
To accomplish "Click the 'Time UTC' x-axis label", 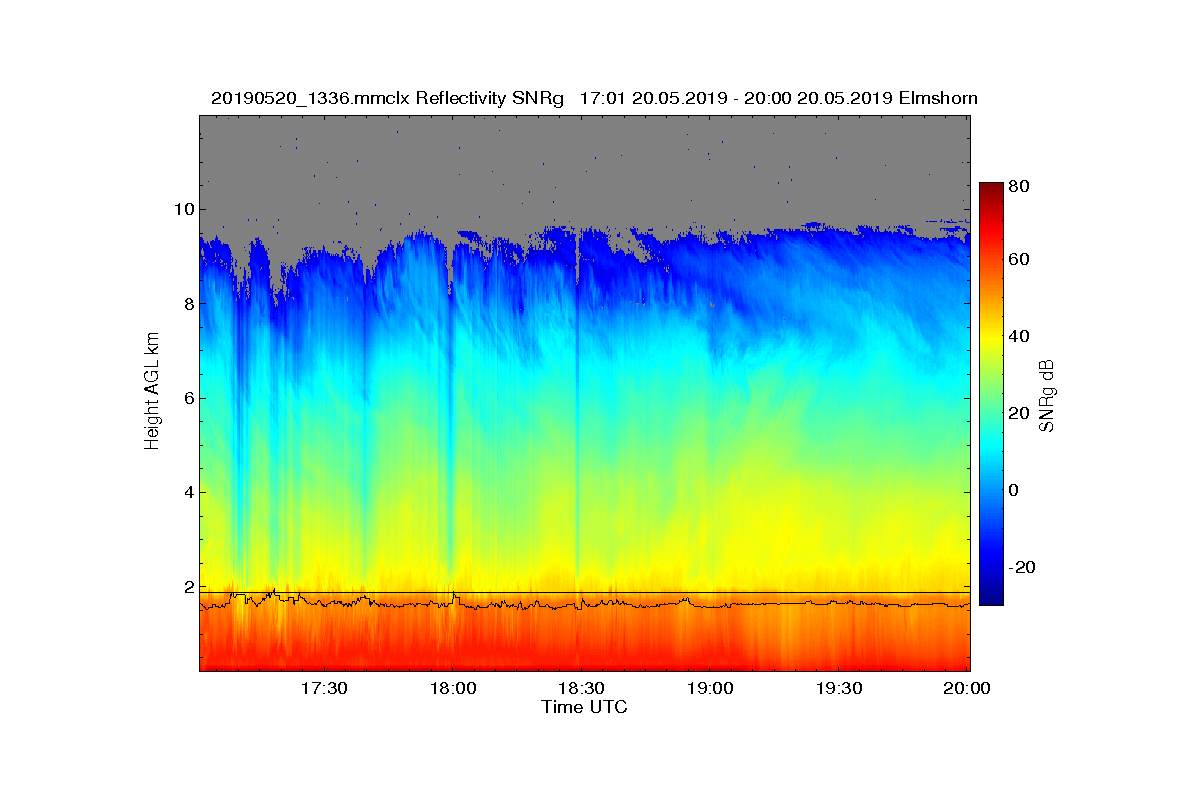I will pyautogui.click(x=585, y=707).
